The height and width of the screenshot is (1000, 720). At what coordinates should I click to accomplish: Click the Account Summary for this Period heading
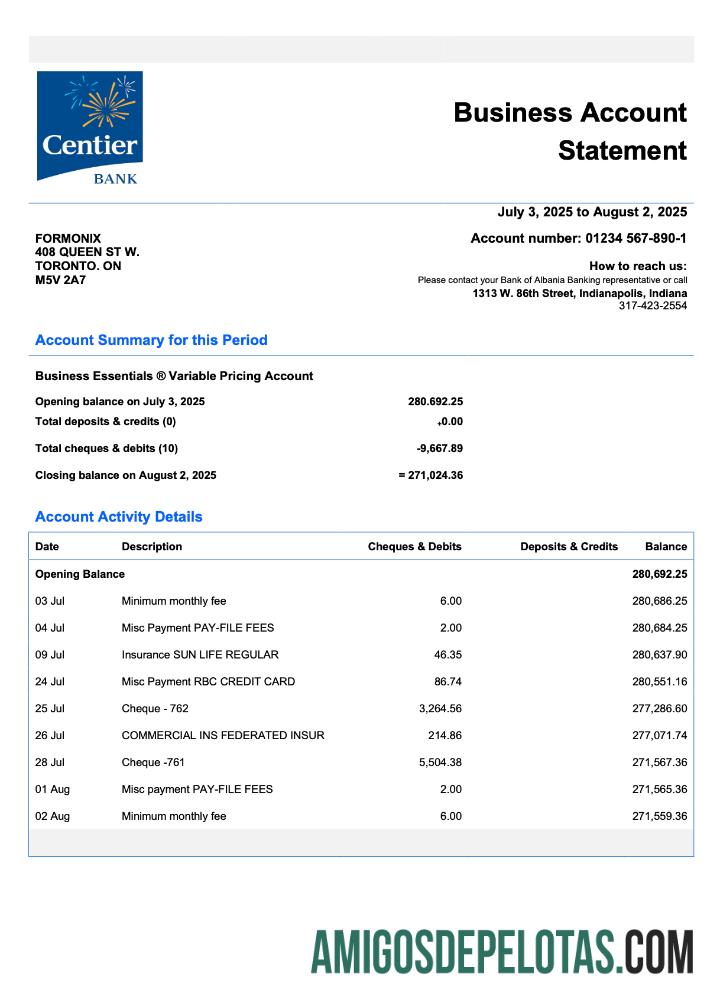coord(151,340)
